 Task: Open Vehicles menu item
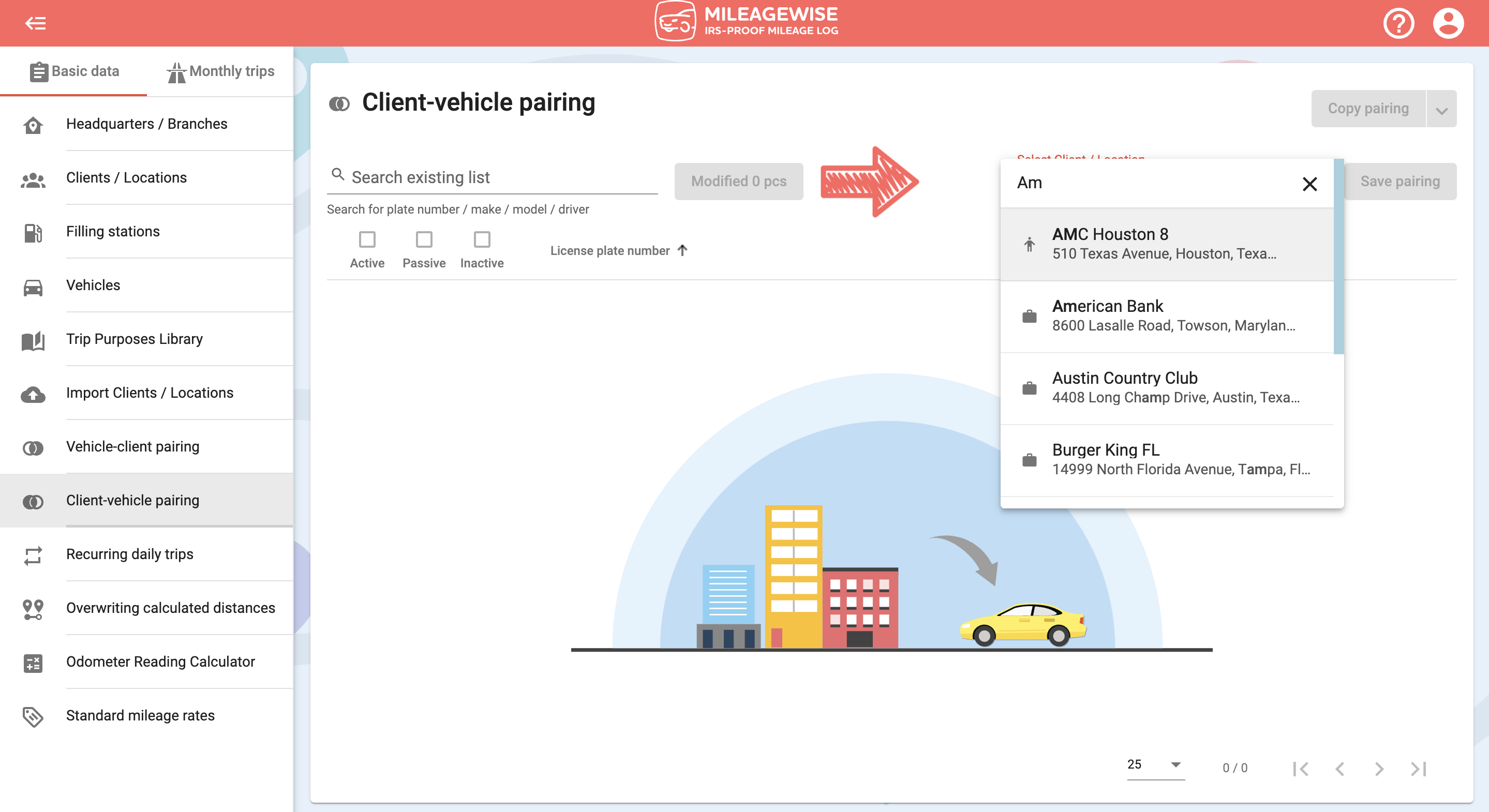tap(146, 285)
